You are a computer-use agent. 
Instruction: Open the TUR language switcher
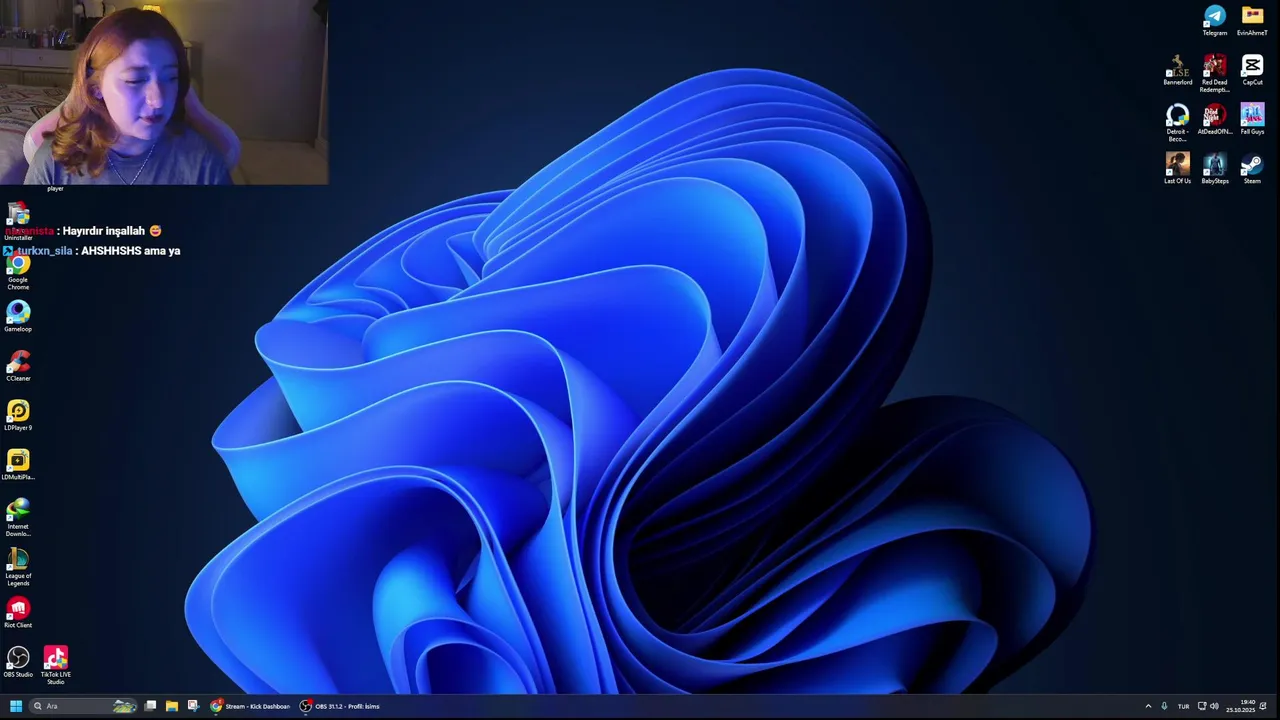(x=1183, y=706)
